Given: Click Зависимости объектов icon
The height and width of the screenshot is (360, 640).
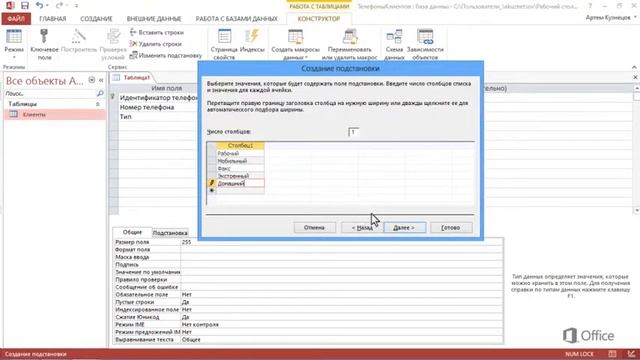Looking at the screenshot, I should coord(425,44).
